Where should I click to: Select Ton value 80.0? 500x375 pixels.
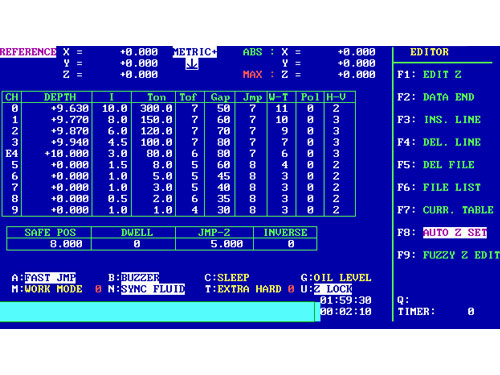pos(159,153)
